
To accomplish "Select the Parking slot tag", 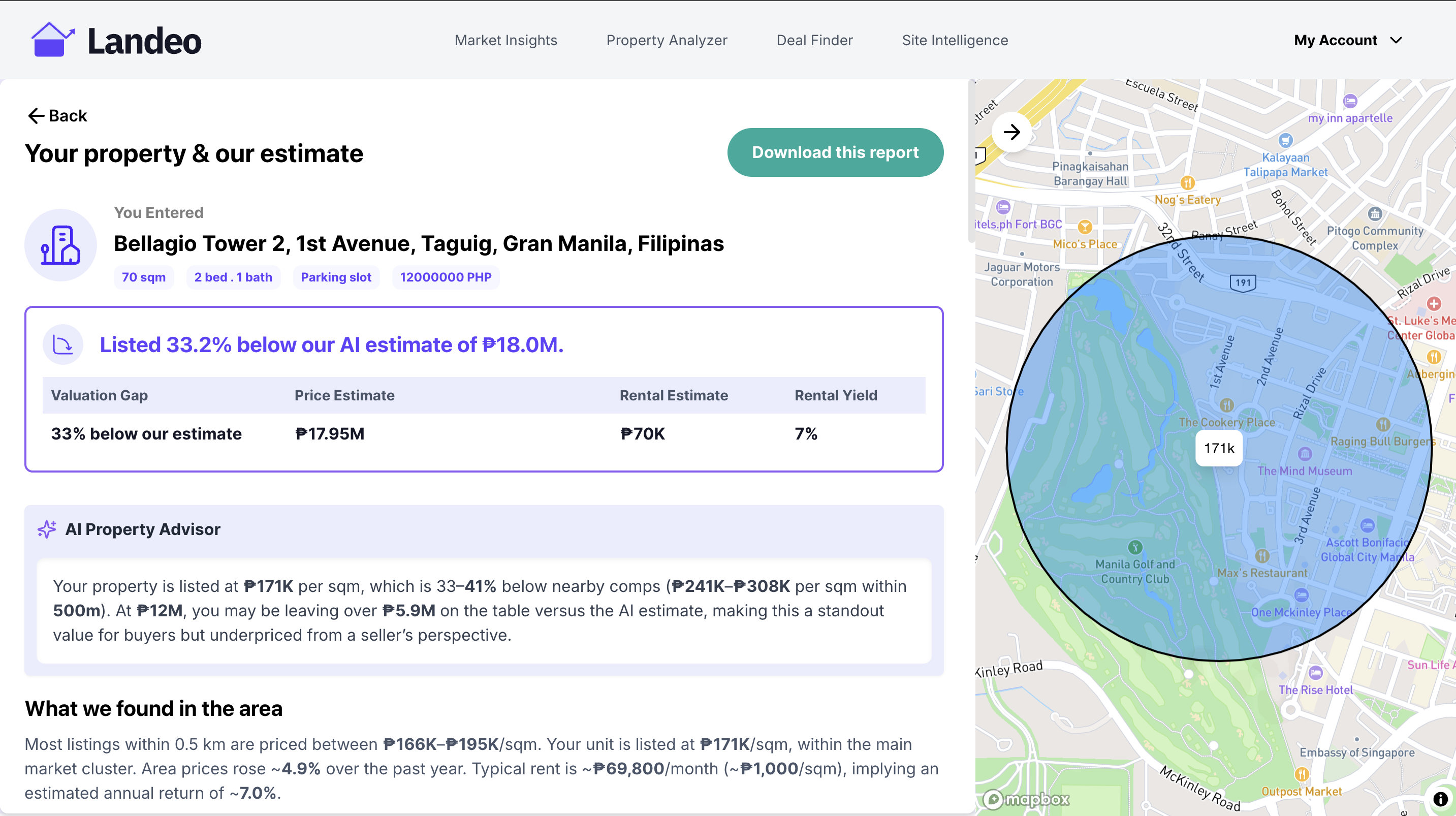I will (336, 277).
